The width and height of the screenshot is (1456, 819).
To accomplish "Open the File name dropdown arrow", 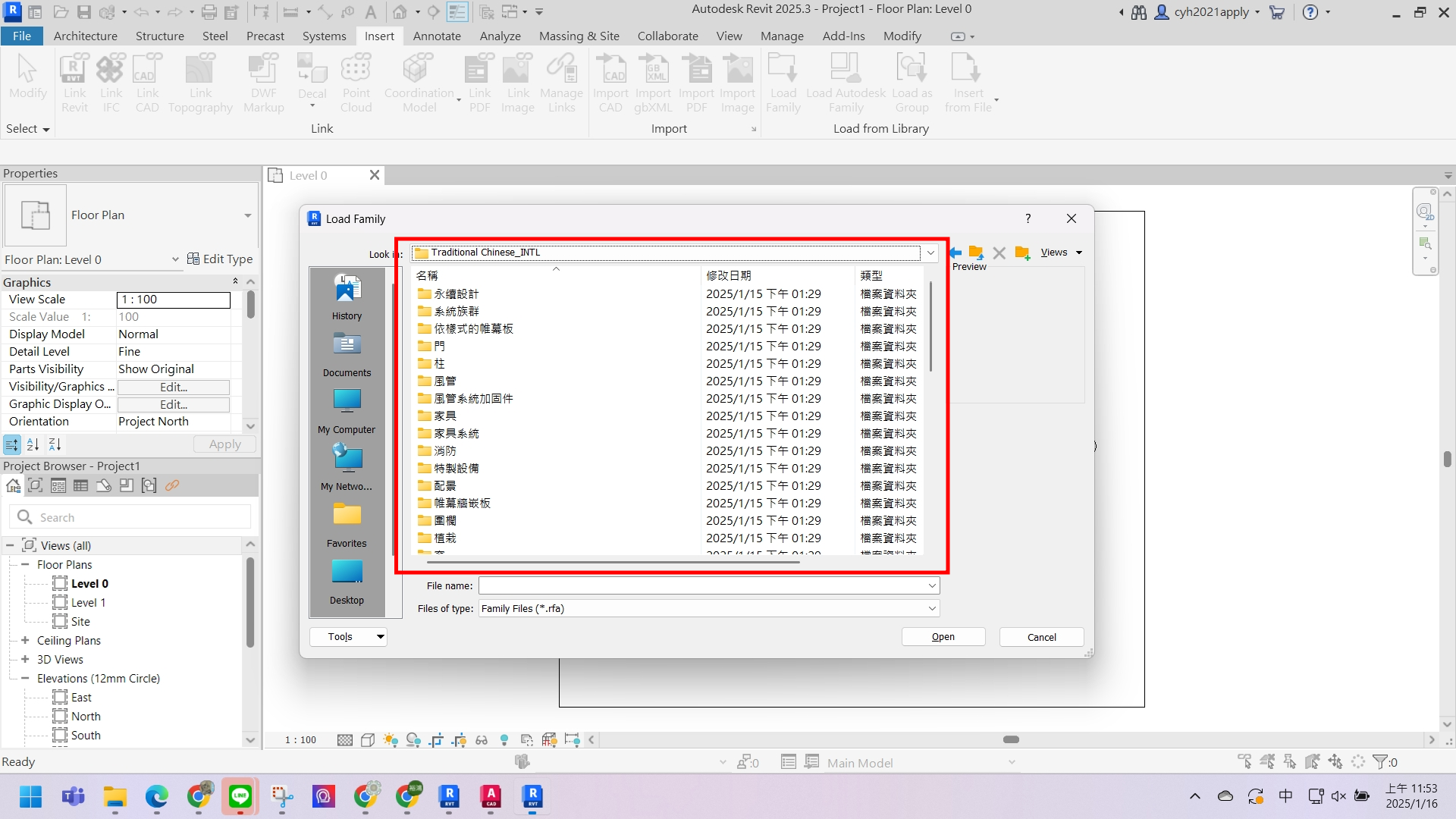I will pyautogui.click(x=932, y=585).
